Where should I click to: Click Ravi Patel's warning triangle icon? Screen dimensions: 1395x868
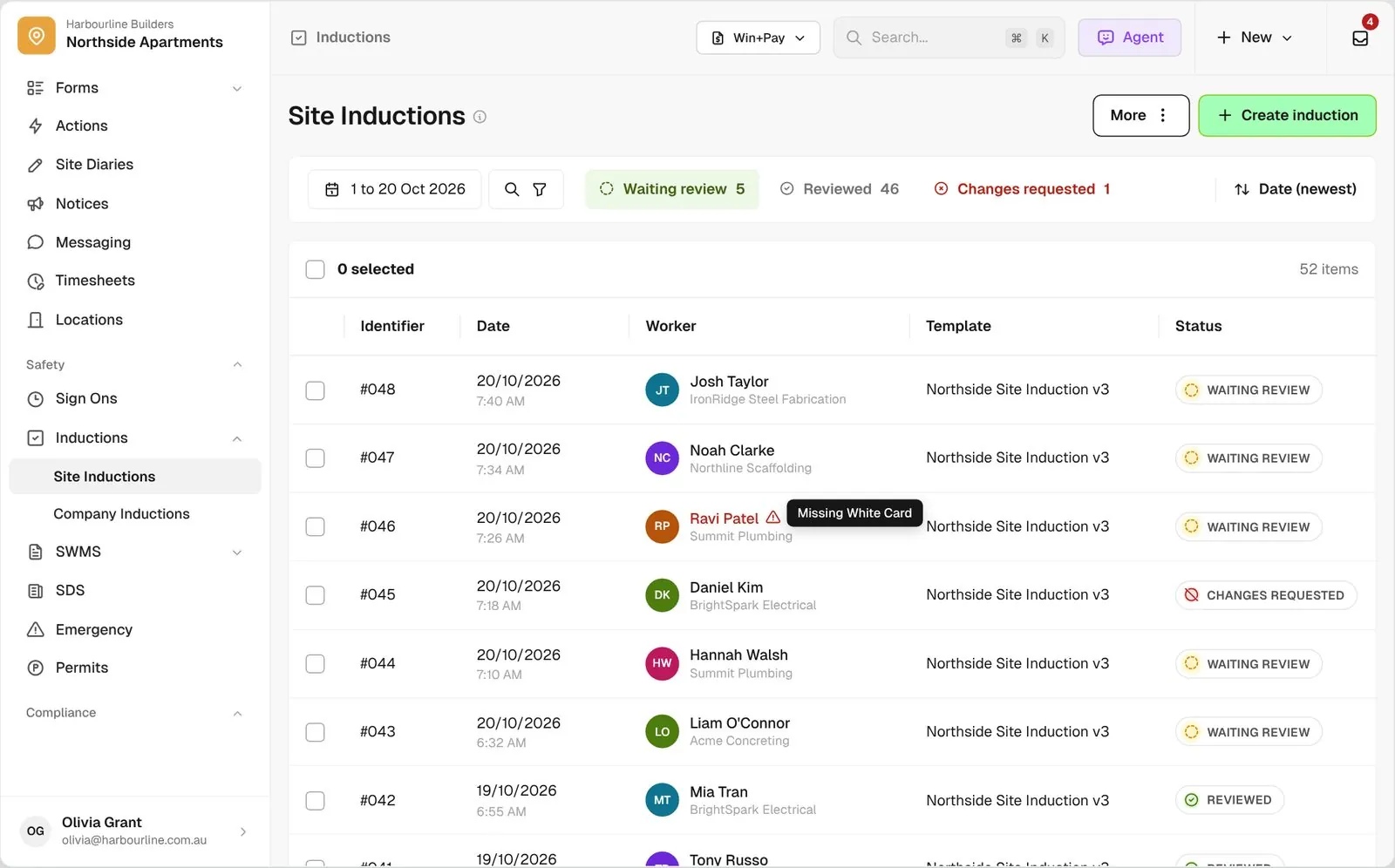pos(772,518)
